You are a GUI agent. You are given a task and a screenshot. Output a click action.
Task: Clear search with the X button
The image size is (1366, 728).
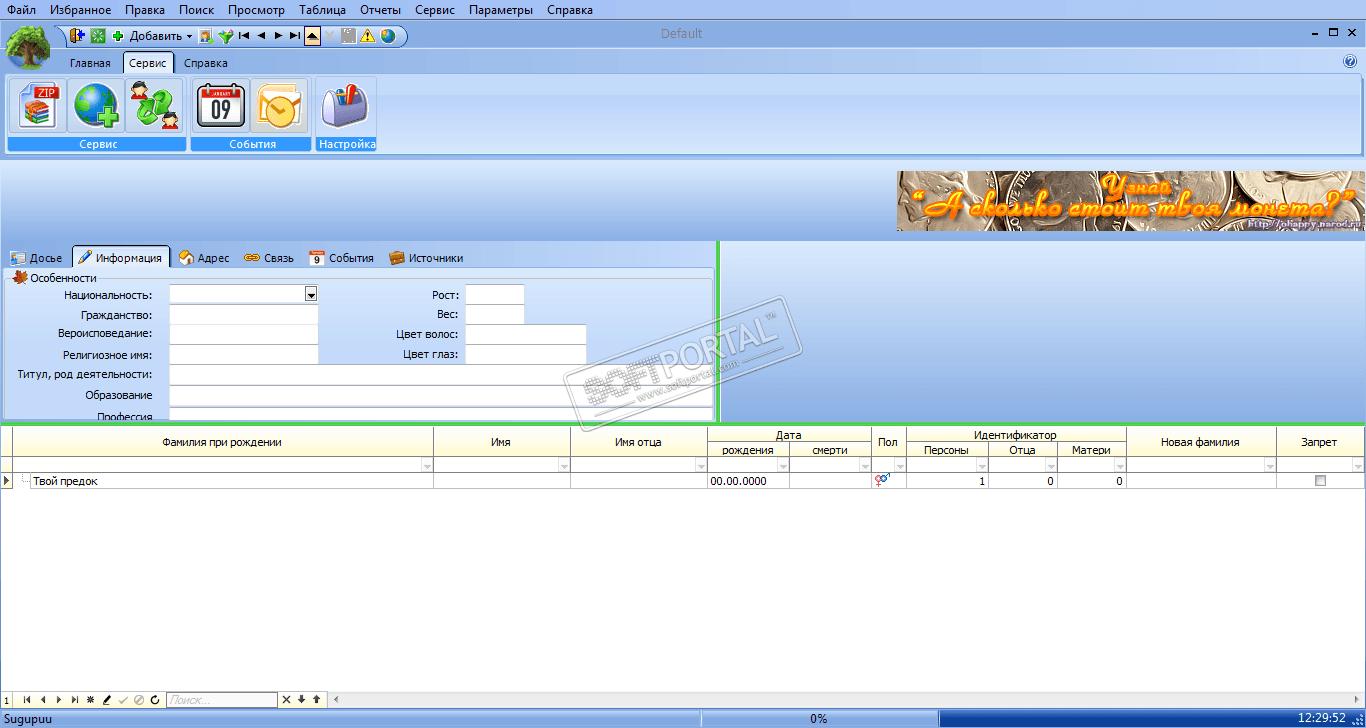285,700
